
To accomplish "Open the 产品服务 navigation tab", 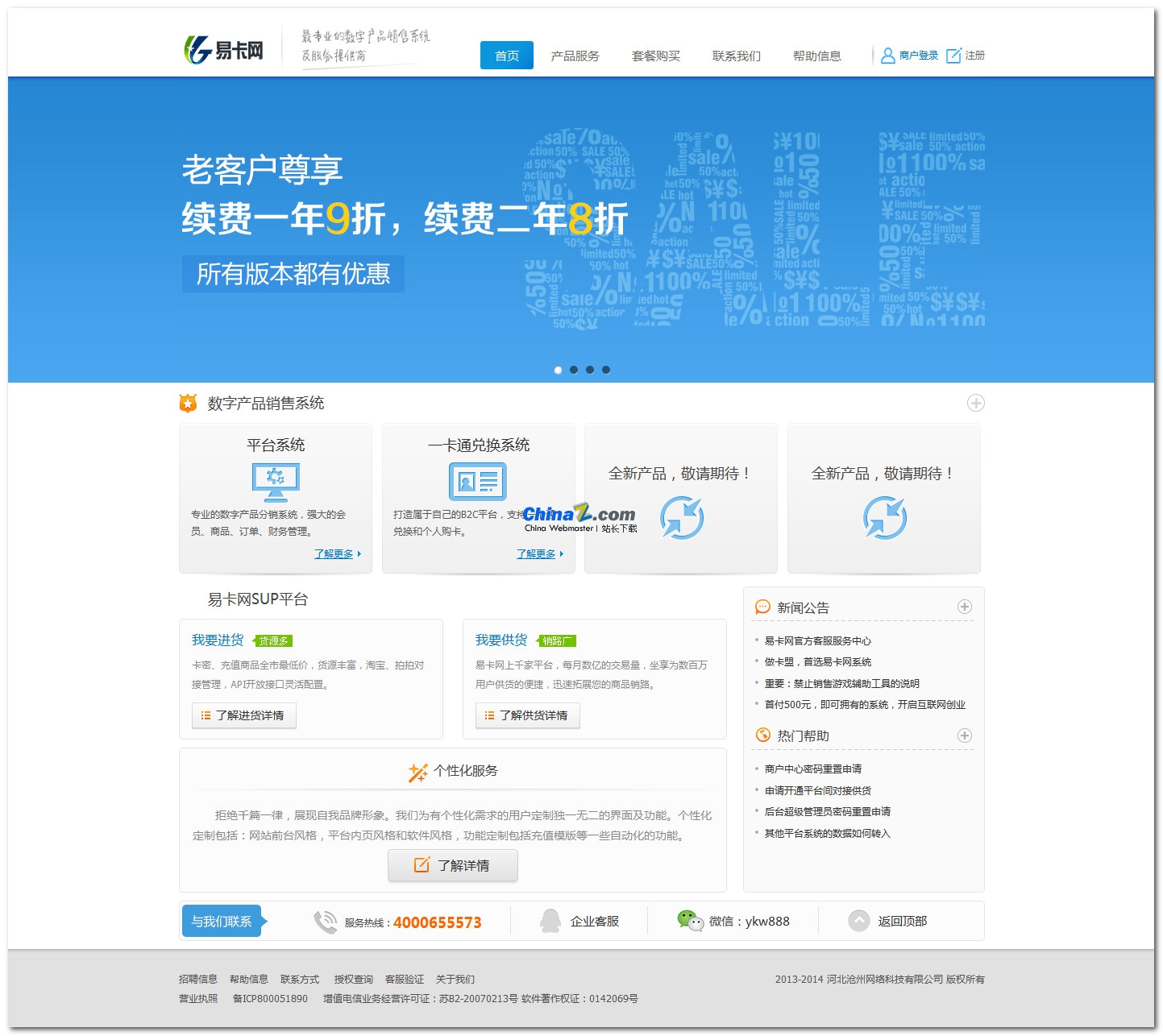I will pos(575,56).
